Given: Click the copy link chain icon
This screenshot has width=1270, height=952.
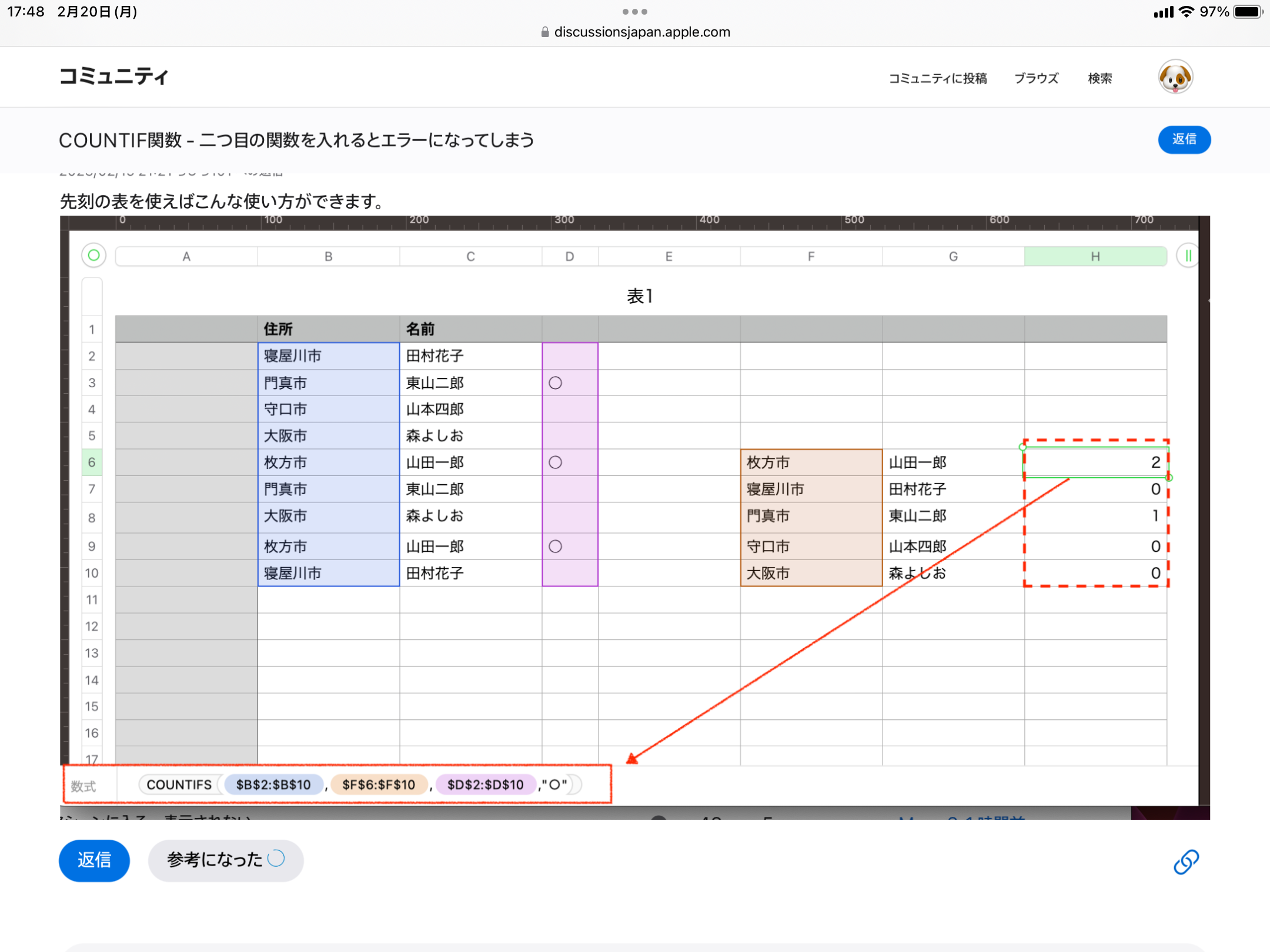Looking at the screenshot, I should click(x=1185, y=862).
